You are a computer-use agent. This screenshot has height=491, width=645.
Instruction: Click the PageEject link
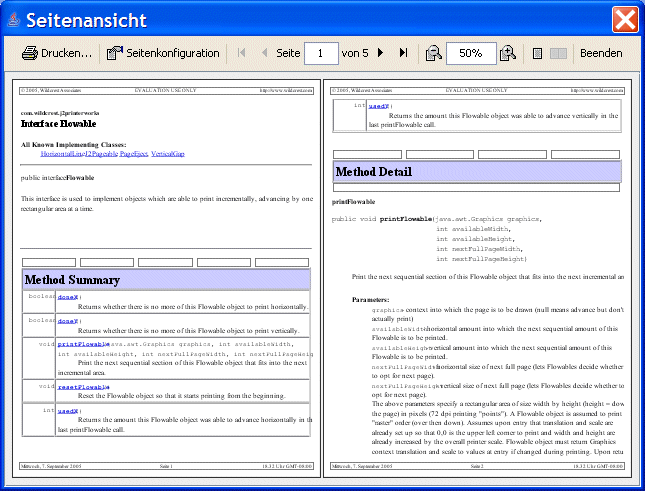tap(134, 153)
